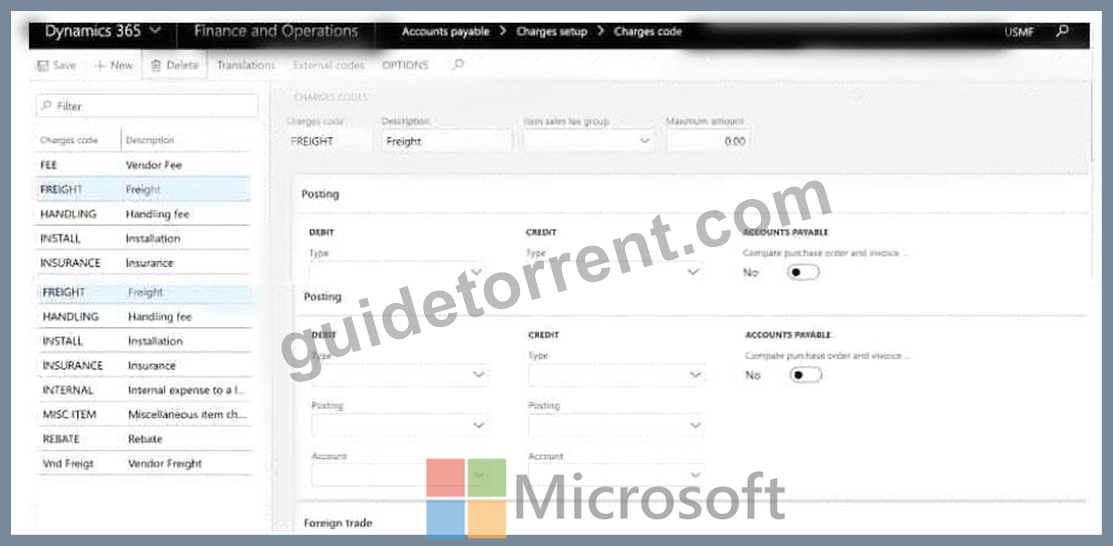This screenshot has height=546, width=1113.
Task: Open the search icon beside USMF
Action: point(1062,31)
